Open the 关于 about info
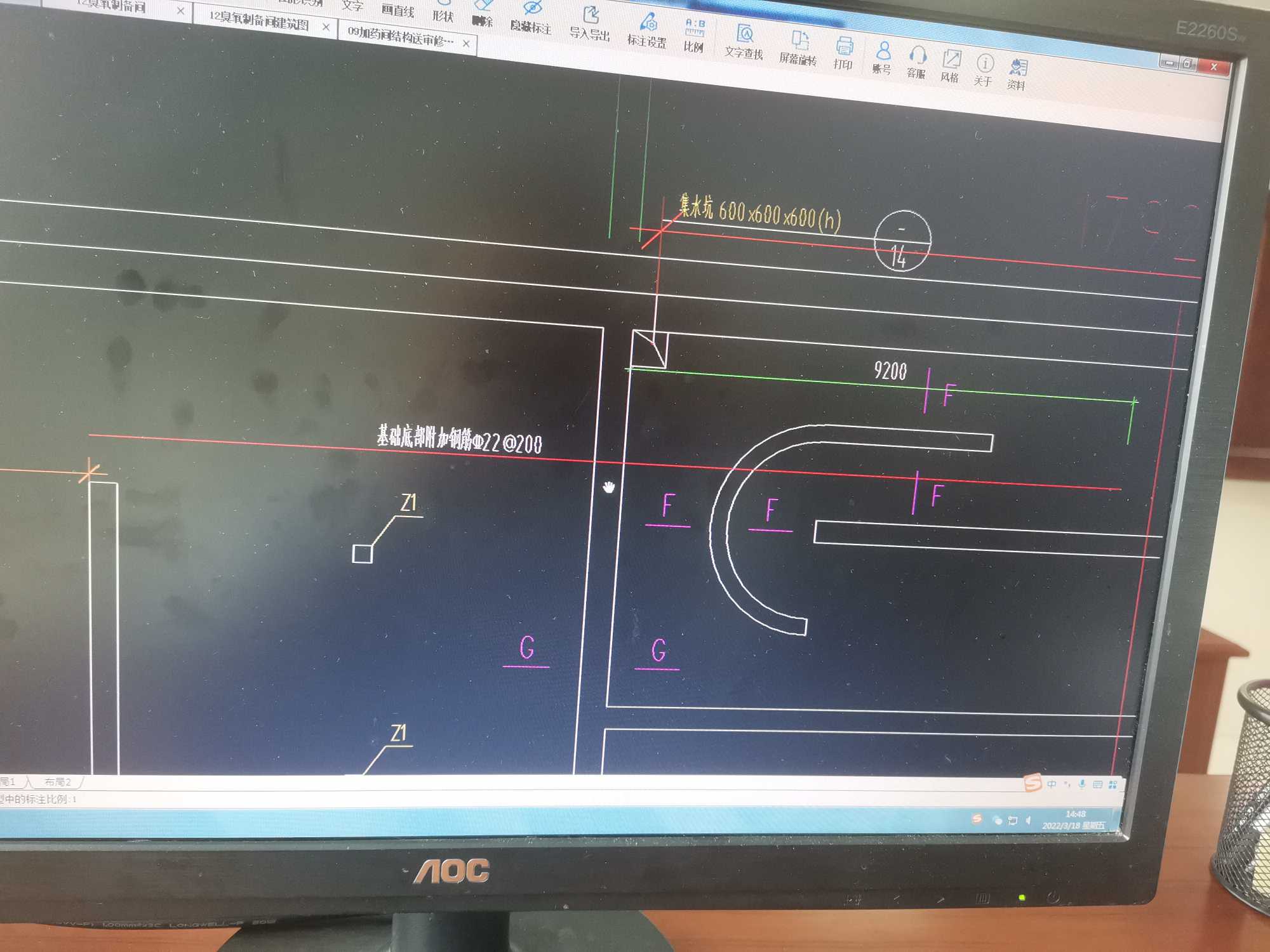 click(984, 70)
